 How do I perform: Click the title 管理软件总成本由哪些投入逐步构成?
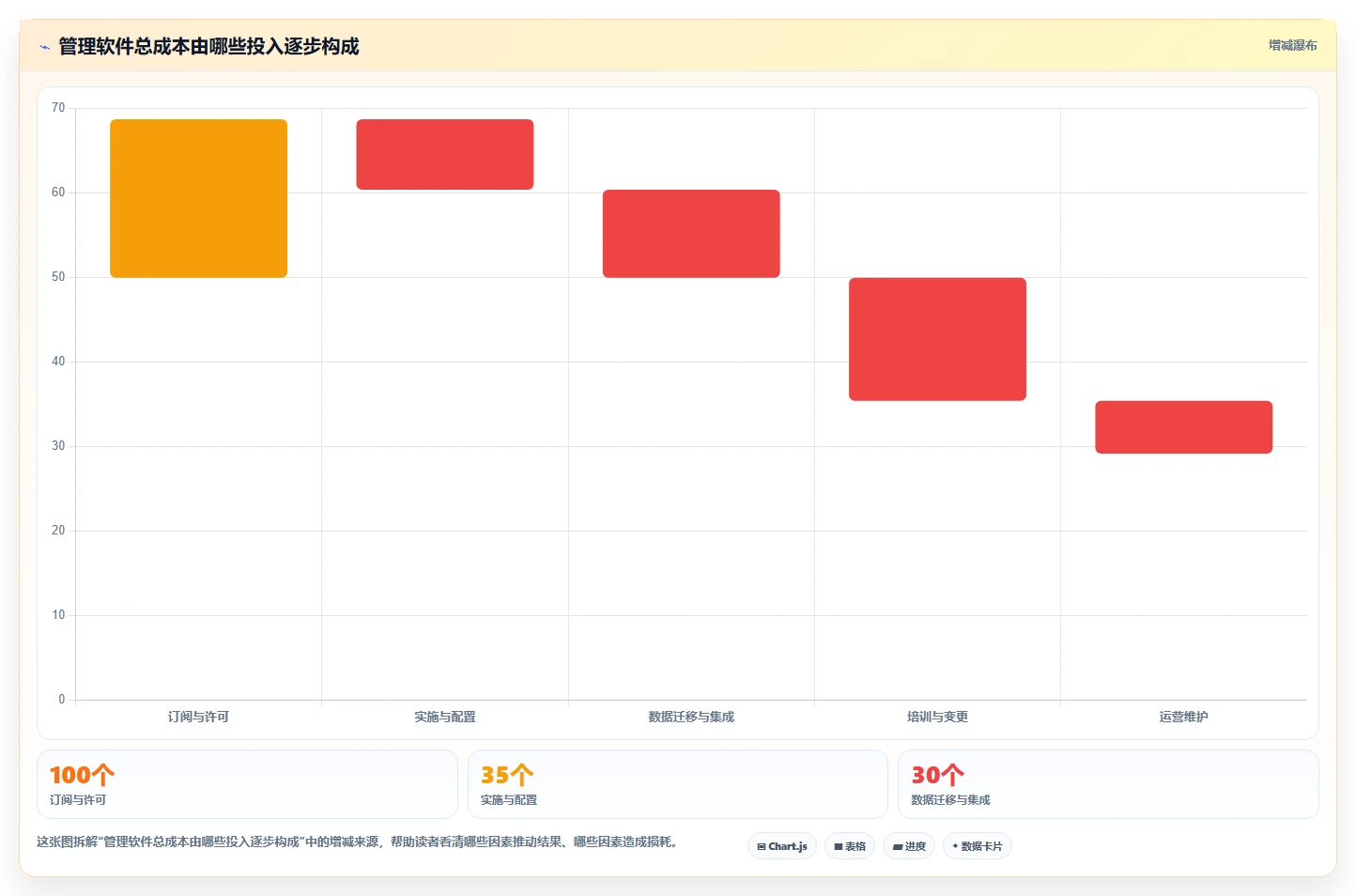tap(208, 46)
